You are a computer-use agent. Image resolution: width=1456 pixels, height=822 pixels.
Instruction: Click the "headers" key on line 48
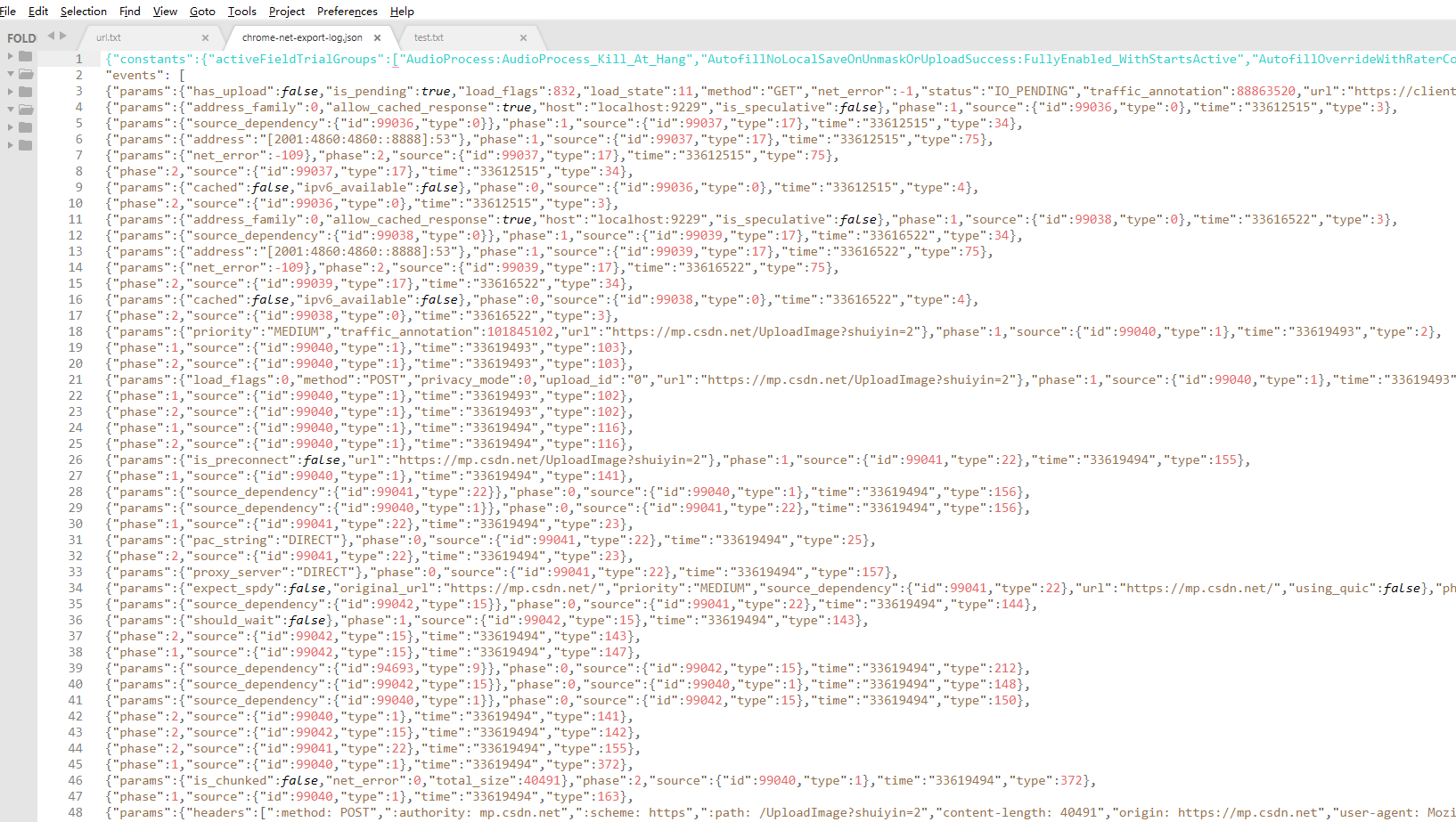click(x=219, y=812)
